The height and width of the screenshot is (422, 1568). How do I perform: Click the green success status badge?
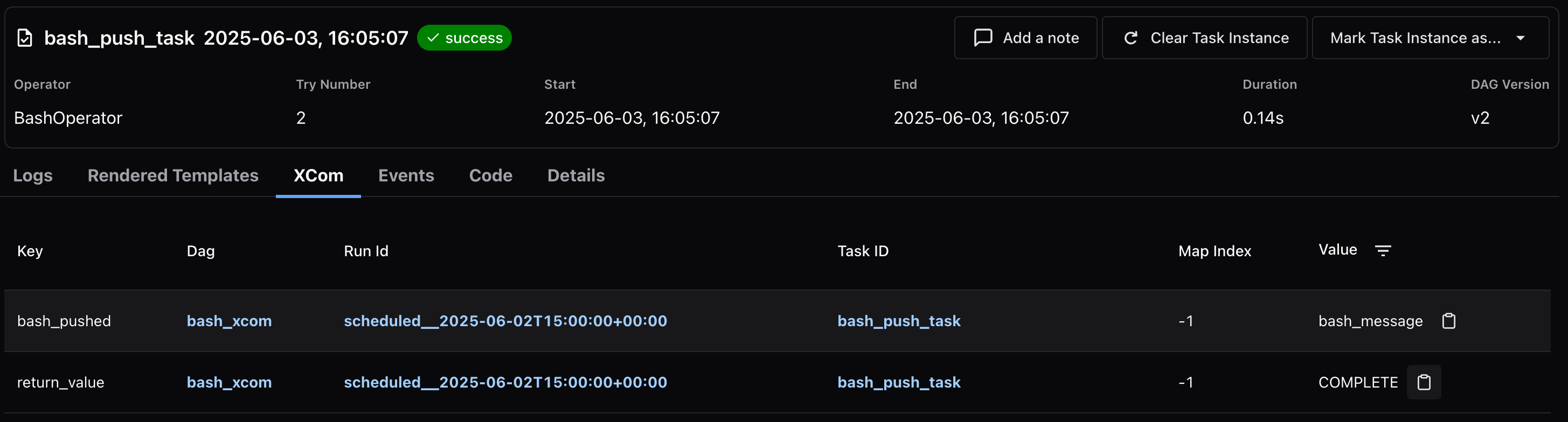(x=464, y=38)
